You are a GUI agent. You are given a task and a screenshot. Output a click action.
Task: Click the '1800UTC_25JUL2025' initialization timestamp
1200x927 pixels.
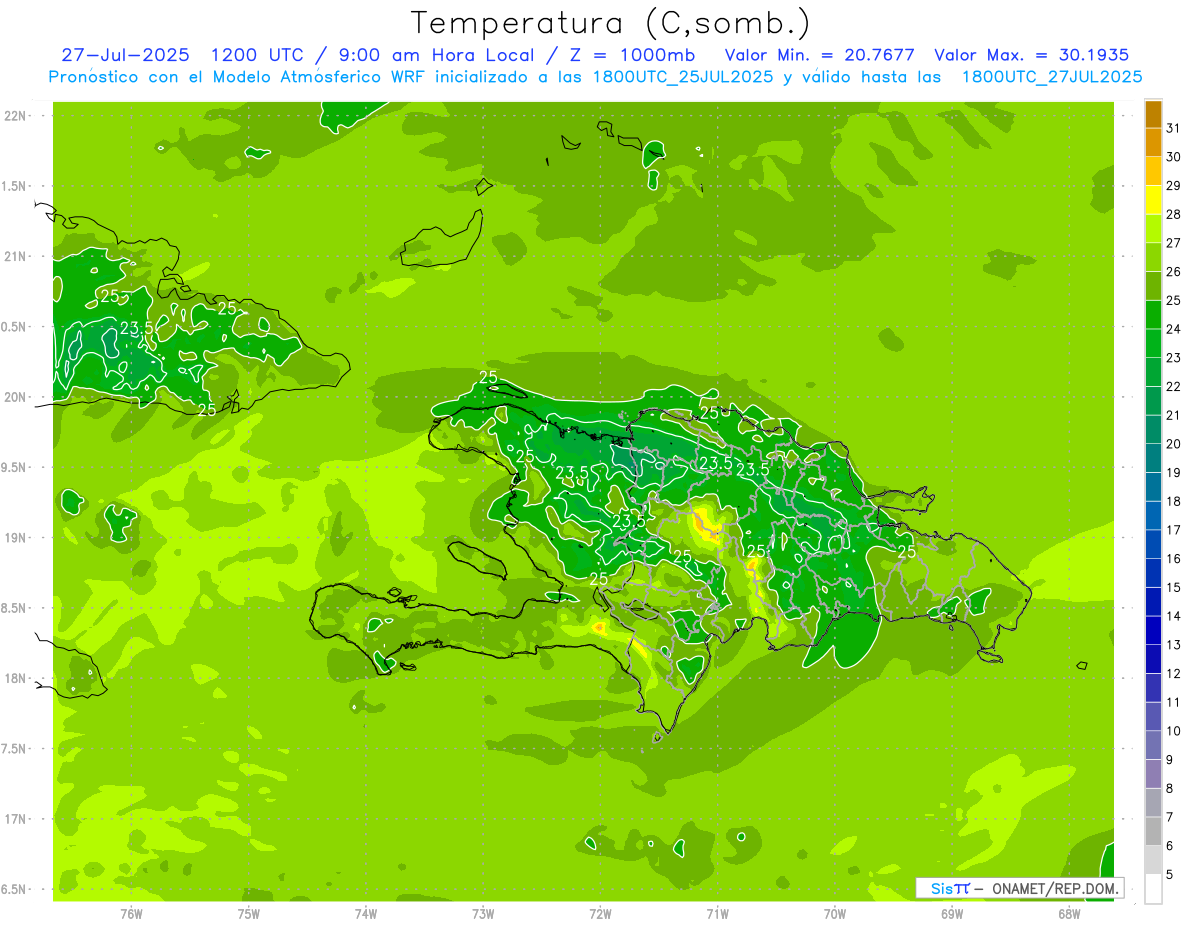coord(682,77)
